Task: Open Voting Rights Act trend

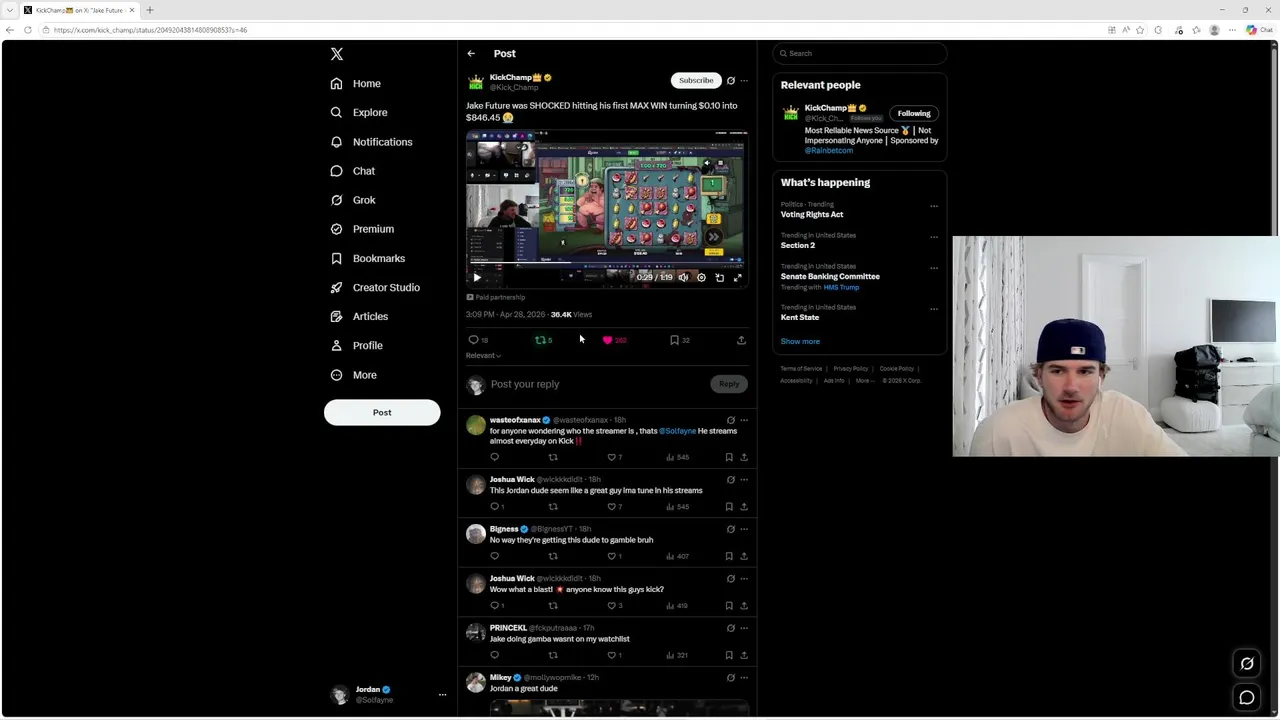Action: click(812, 215)
